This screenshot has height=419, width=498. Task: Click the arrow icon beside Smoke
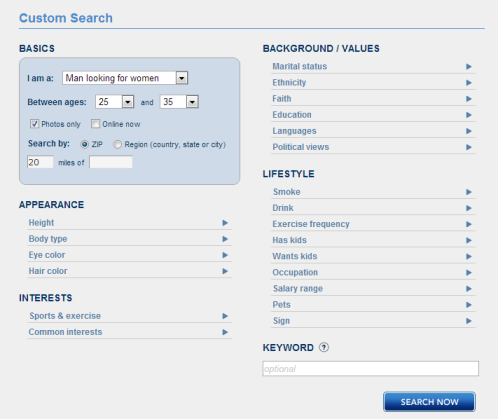pos(469,192)
